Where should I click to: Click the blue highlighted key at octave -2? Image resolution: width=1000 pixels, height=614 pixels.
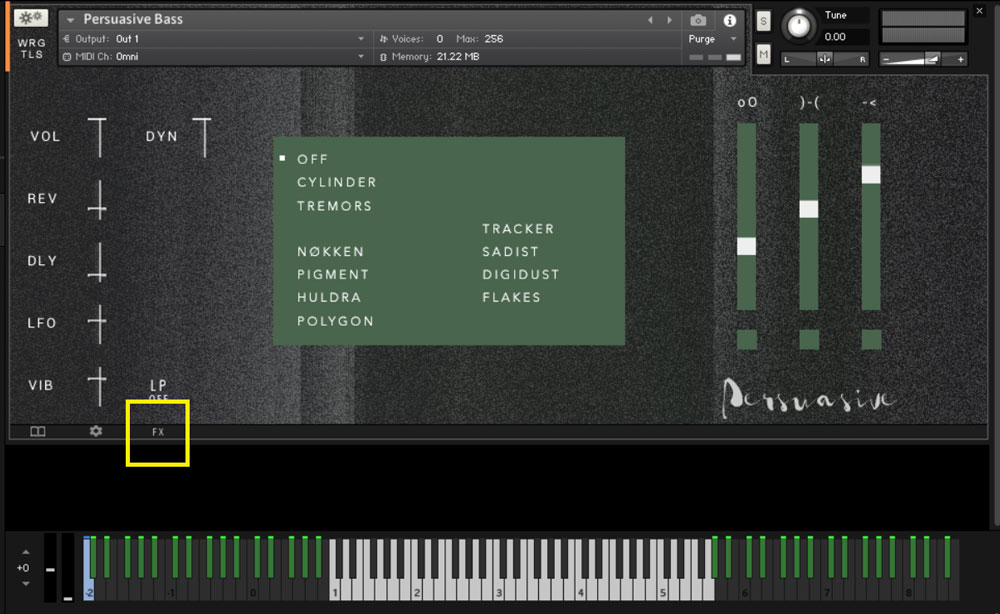coord(88,590)
